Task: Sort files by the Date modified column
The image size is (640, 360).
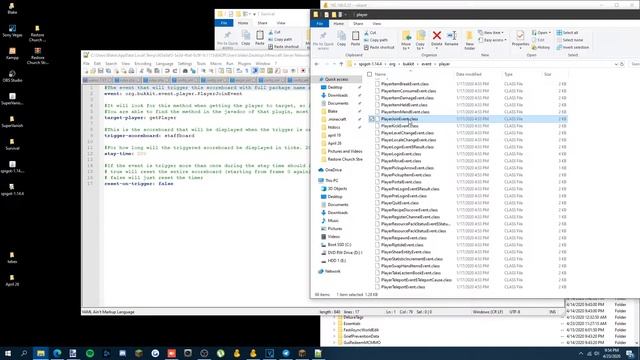Action: point(469,74)
